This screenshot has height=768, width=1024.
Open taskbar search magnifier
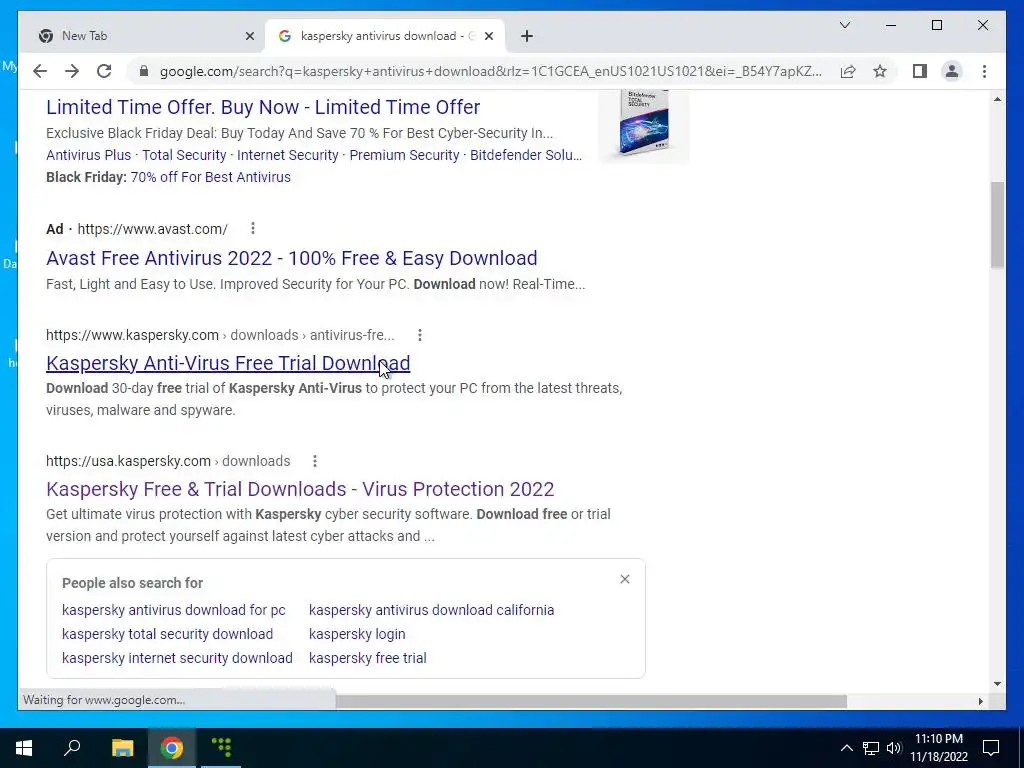pos(72,748)
